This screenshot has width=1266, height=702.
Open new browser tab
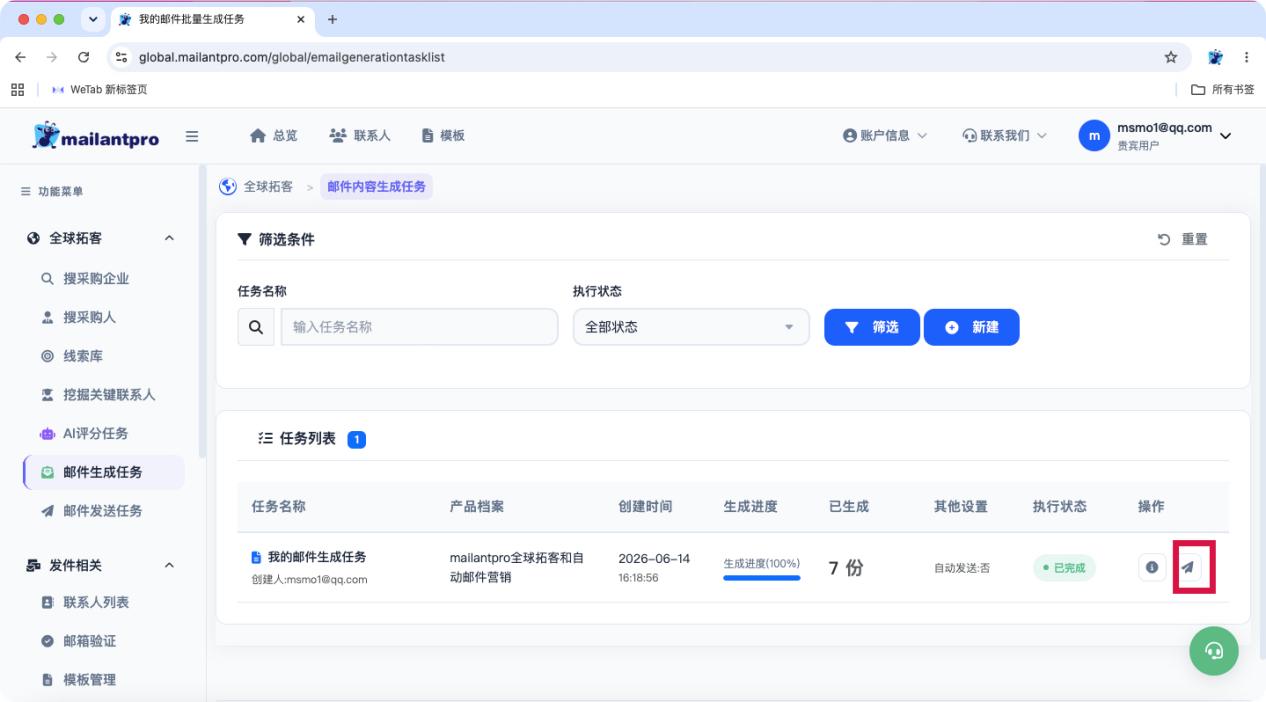[x=333, y=19]
